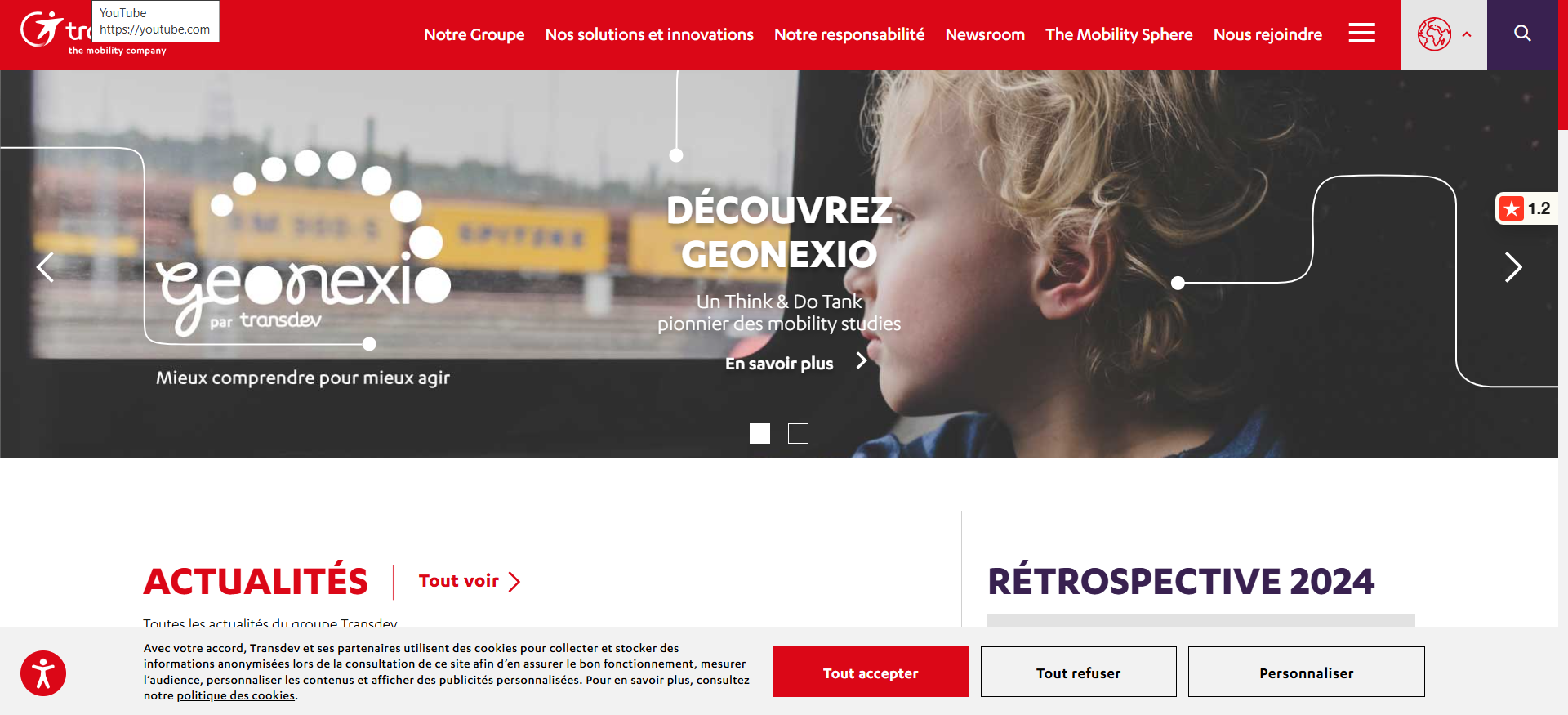Click the Tout refuser button
Screen dimensions: 1568x715
(x=1078, y=672)
